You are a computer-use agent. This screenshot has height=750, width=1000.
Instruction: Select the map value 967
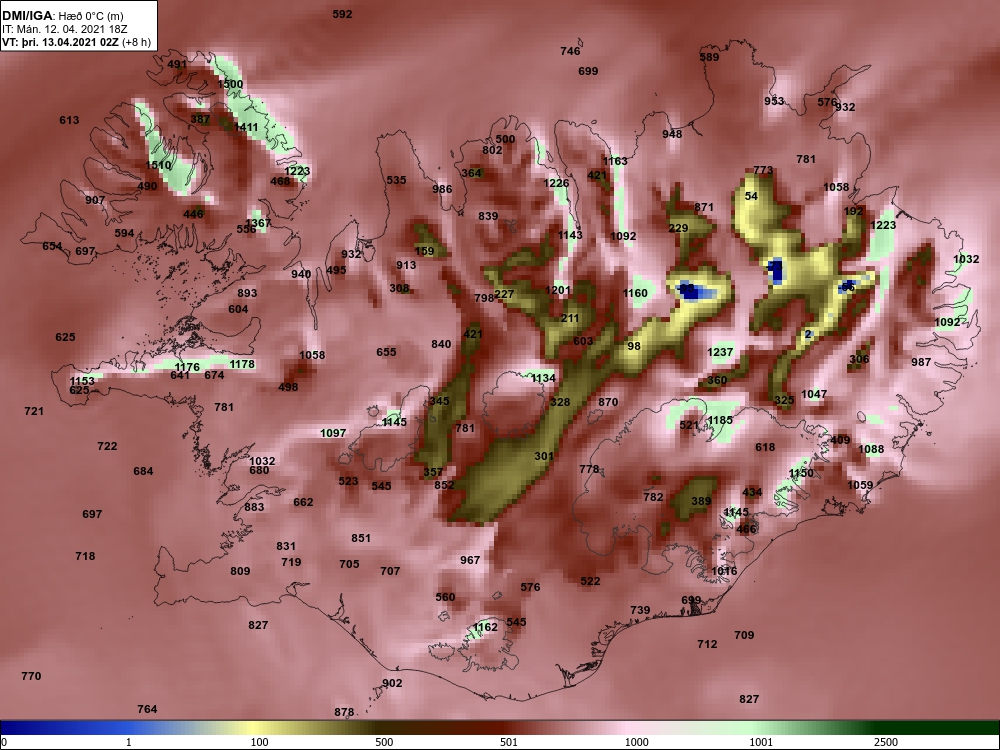pos(469,560)
